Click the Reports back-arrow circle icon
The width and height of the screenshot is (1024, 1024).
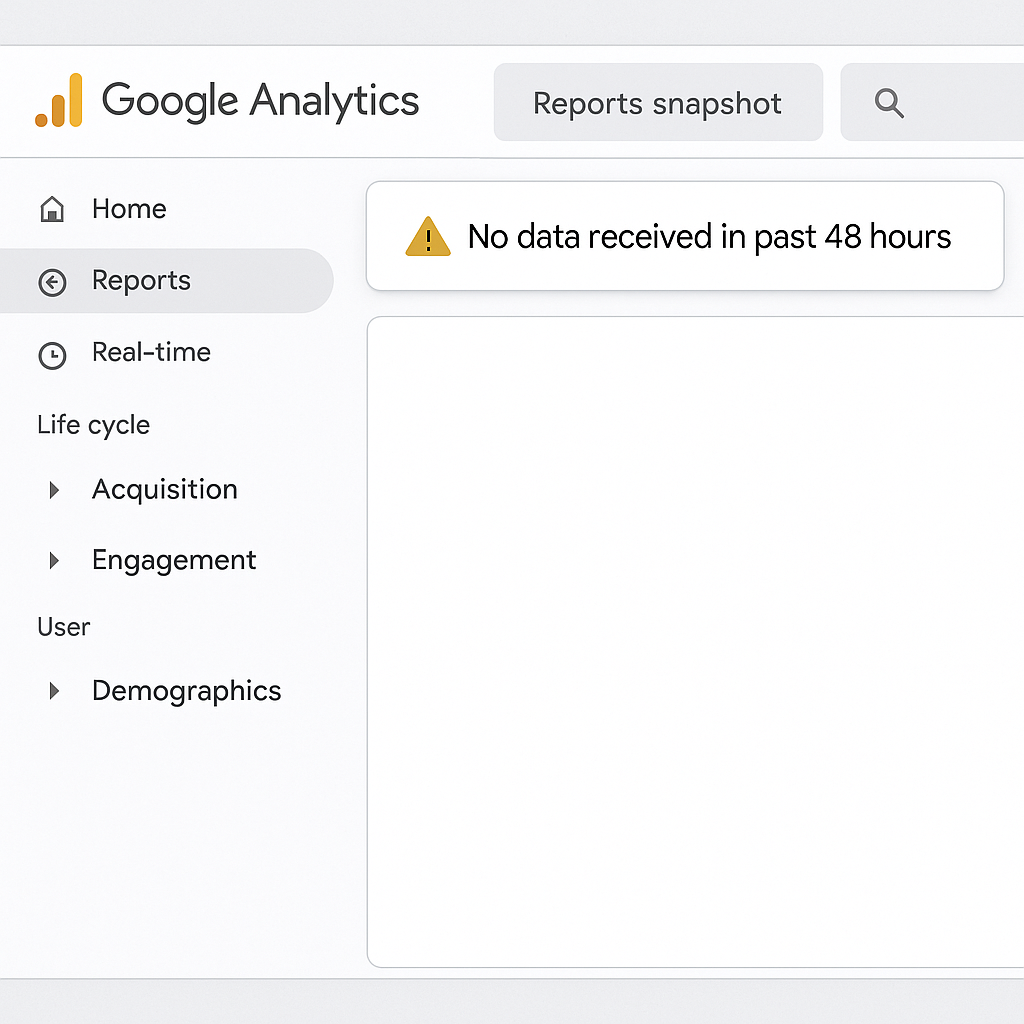(x=52, y=283)
